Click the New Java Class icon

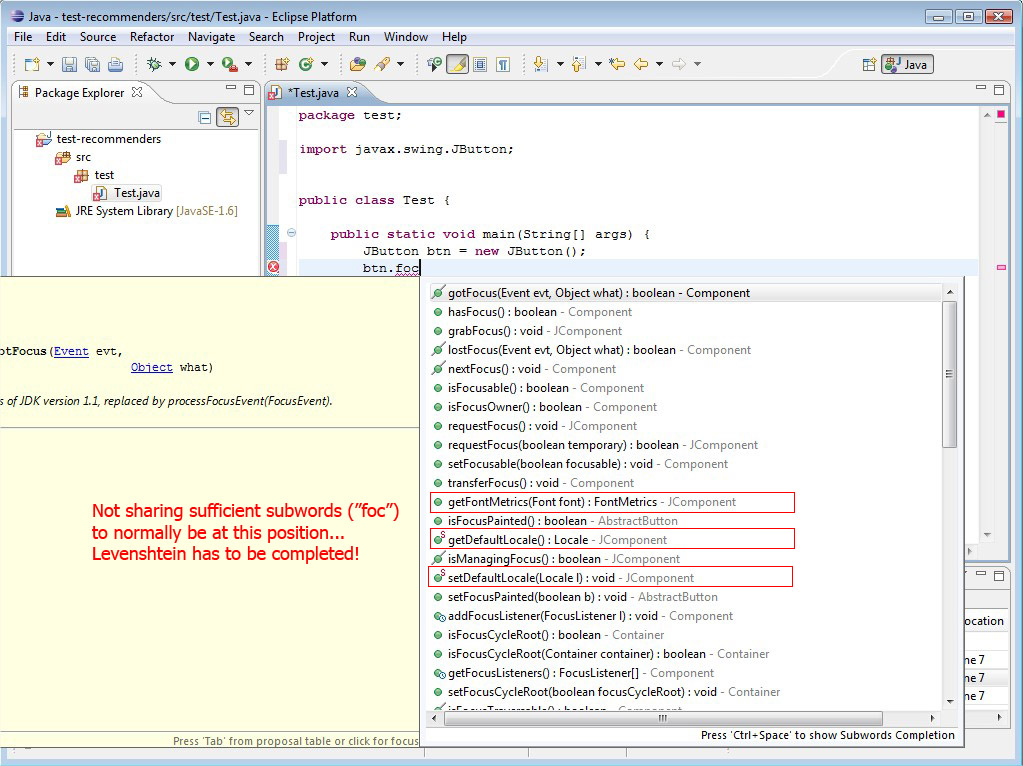pyautogui.click(x=305, y=64)
